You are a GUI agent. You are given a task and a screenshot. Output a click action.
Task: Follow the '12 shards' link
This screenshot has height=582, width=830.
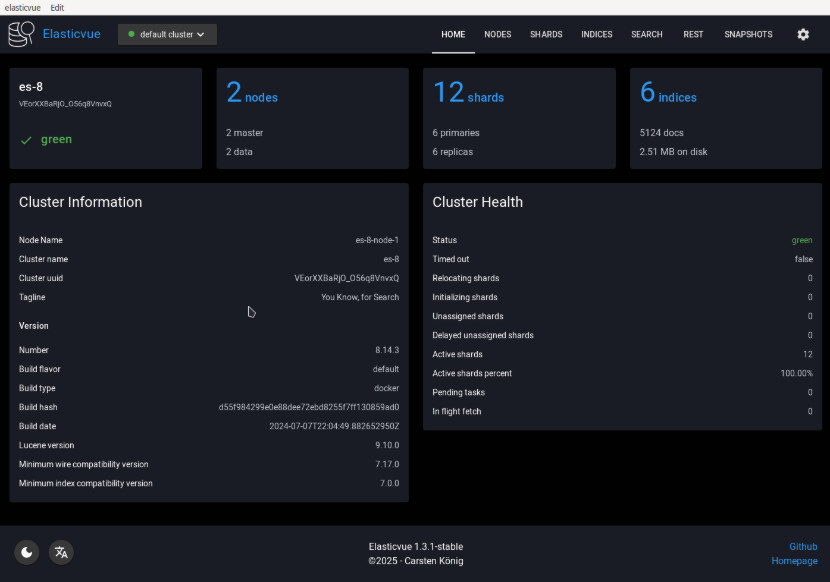[x=468, y=93]
